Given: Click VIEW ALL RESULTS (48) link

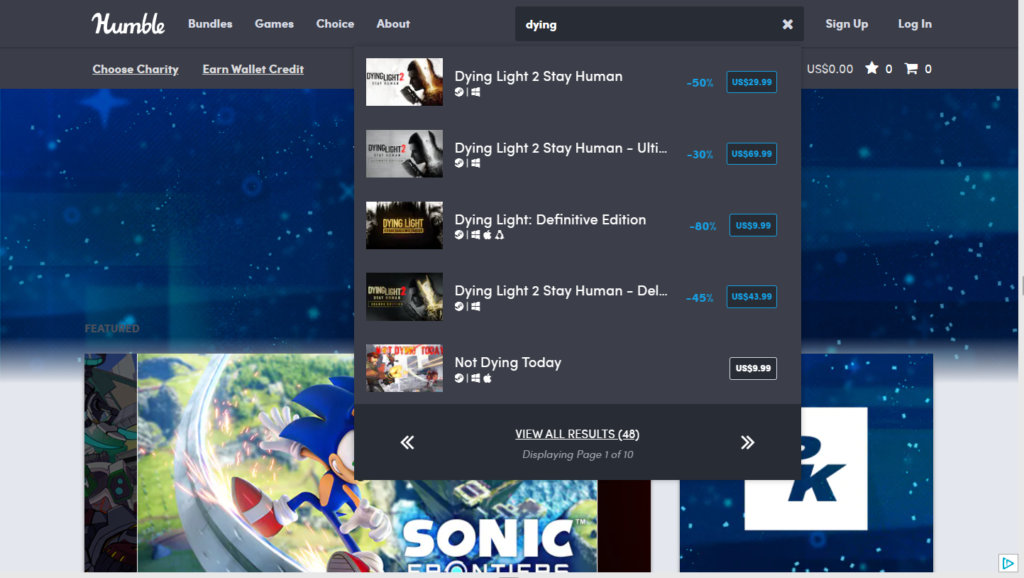Looking at the screenshot, I should 577,434.
